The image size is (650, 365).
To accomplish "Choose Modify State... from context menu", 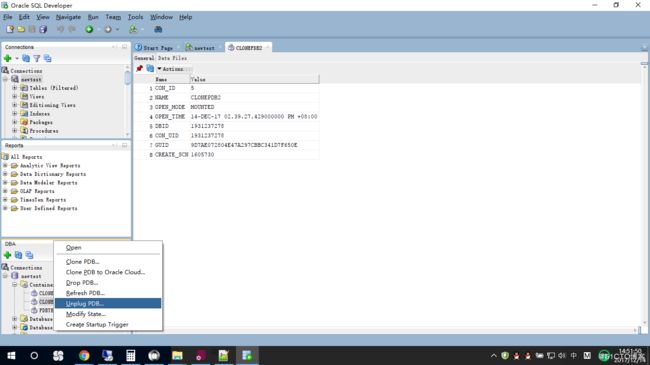I will [x=108, y=314].
